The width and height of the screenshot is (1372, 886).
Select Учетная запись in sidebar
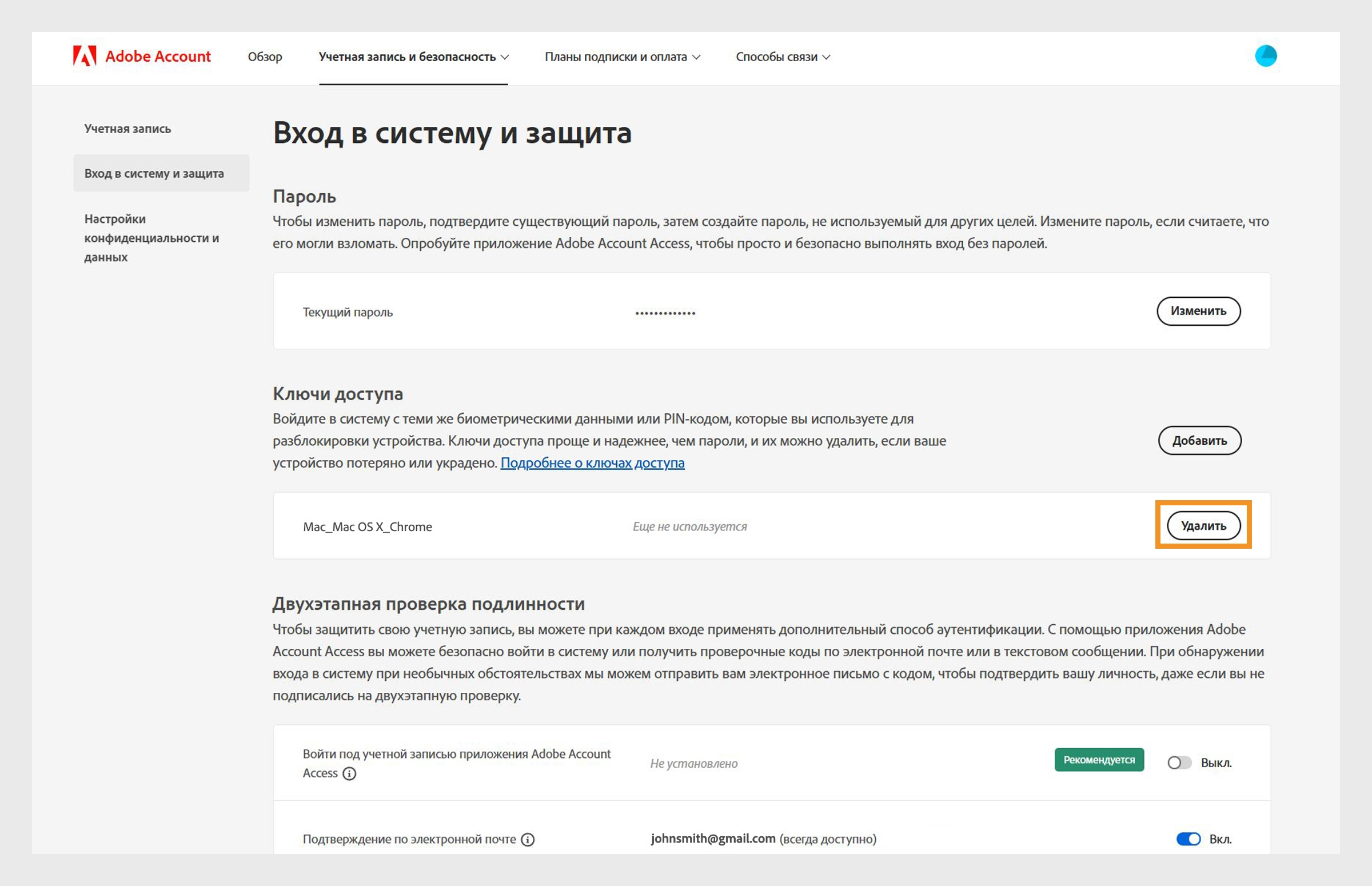[127, 129]
